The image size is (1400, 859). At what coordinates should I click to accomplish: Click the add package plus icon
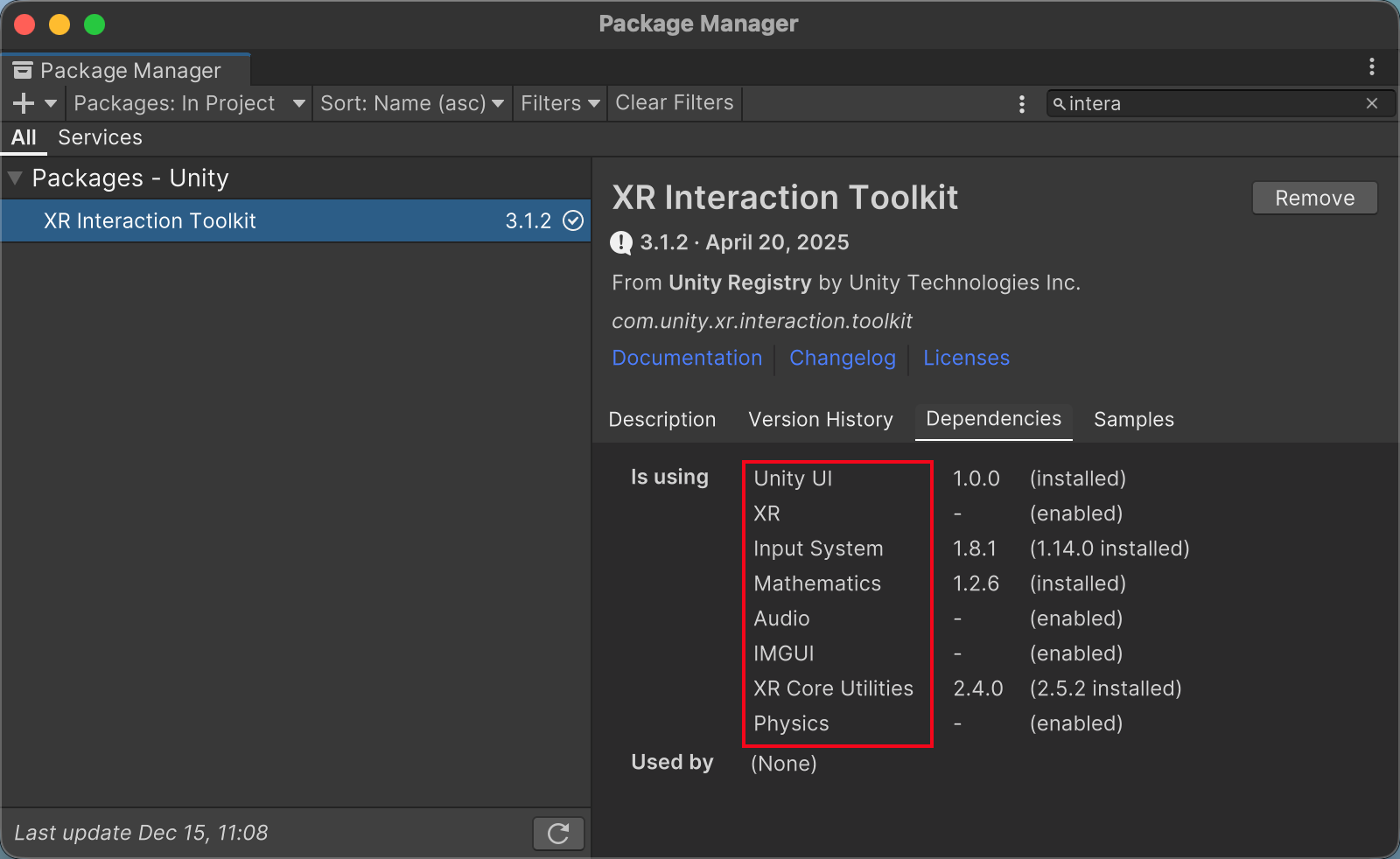tap(24, 103)
